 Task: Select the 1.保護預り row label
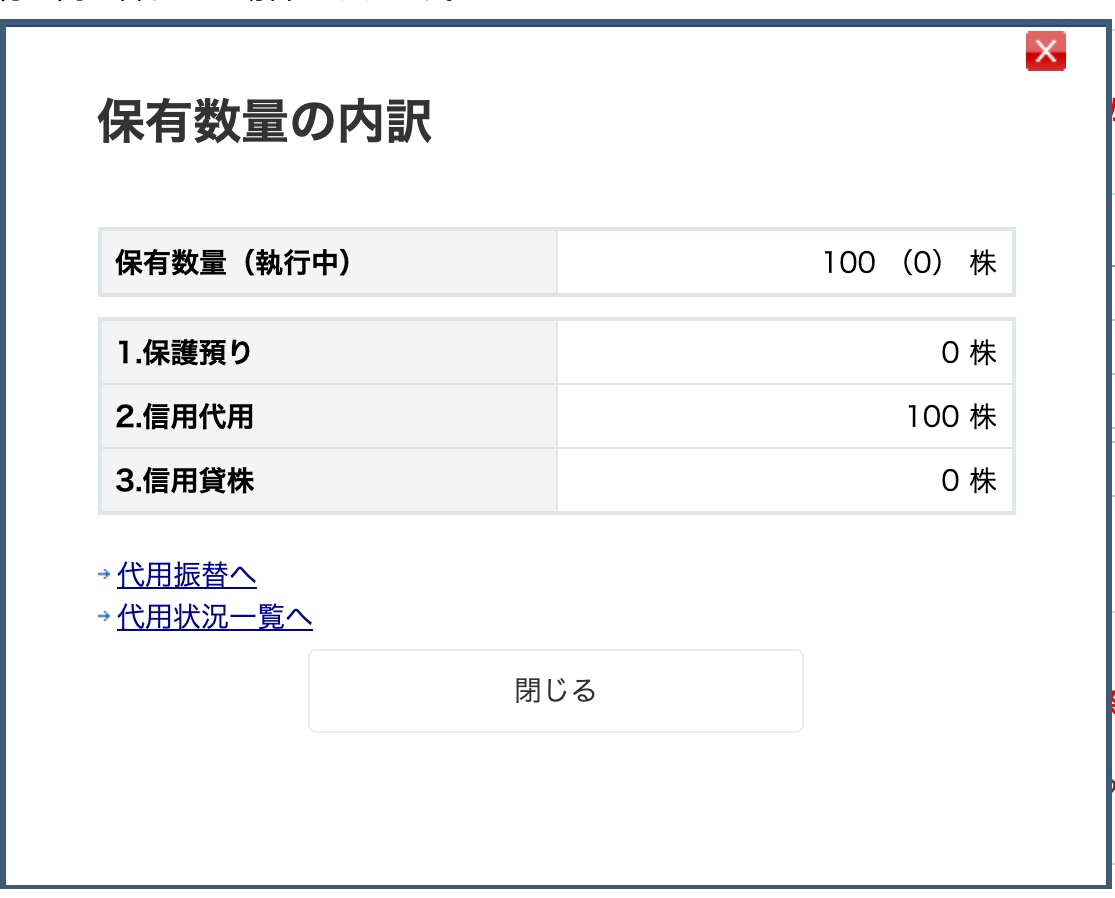328,353
